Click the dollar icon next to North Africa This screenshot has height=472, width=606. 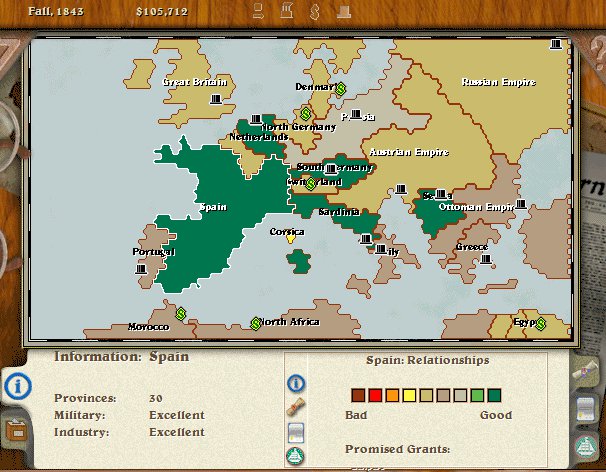[255, 324]
